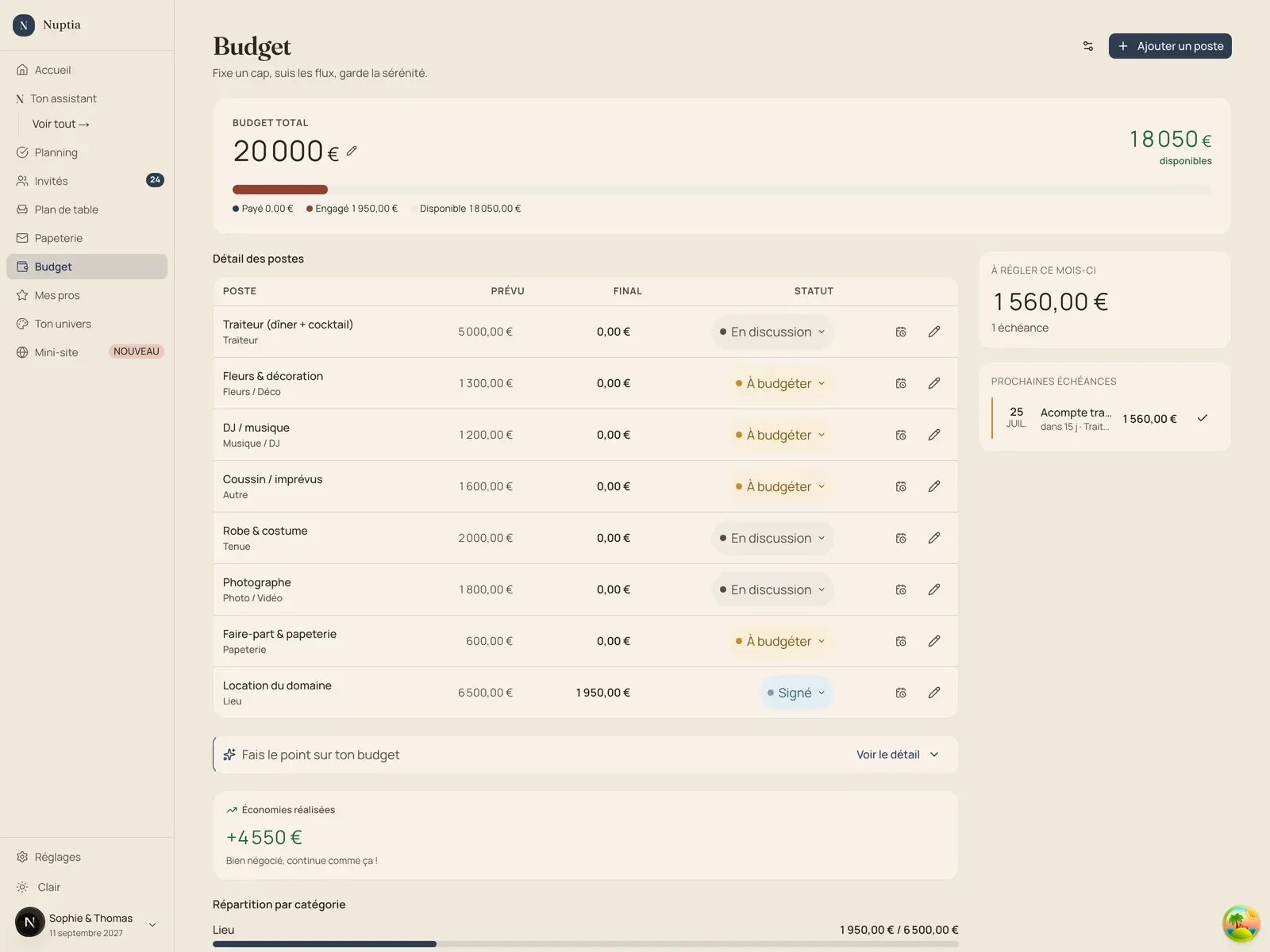Open the palm tree floating widget
Screen dimensions: 1270x952
tap(1241, 923)
